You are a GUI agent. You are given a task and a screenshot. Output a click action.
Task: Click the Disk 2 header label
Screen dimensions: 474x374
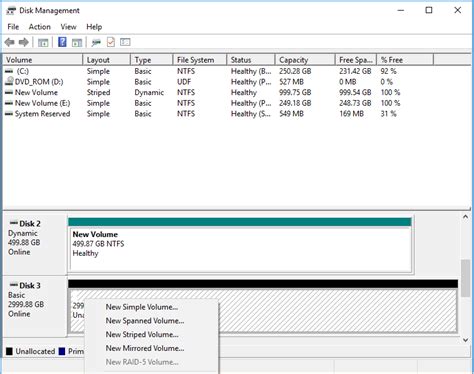[x=30, y=223]
